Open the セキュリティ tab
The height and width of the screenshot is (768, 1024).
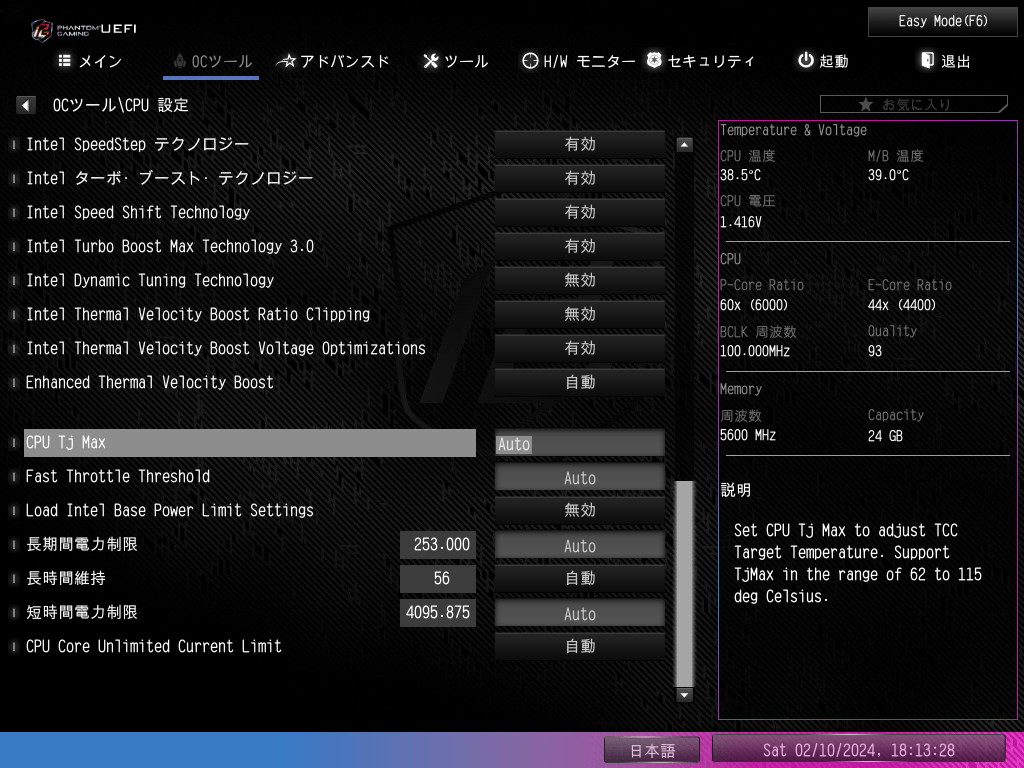click(701, 61)
